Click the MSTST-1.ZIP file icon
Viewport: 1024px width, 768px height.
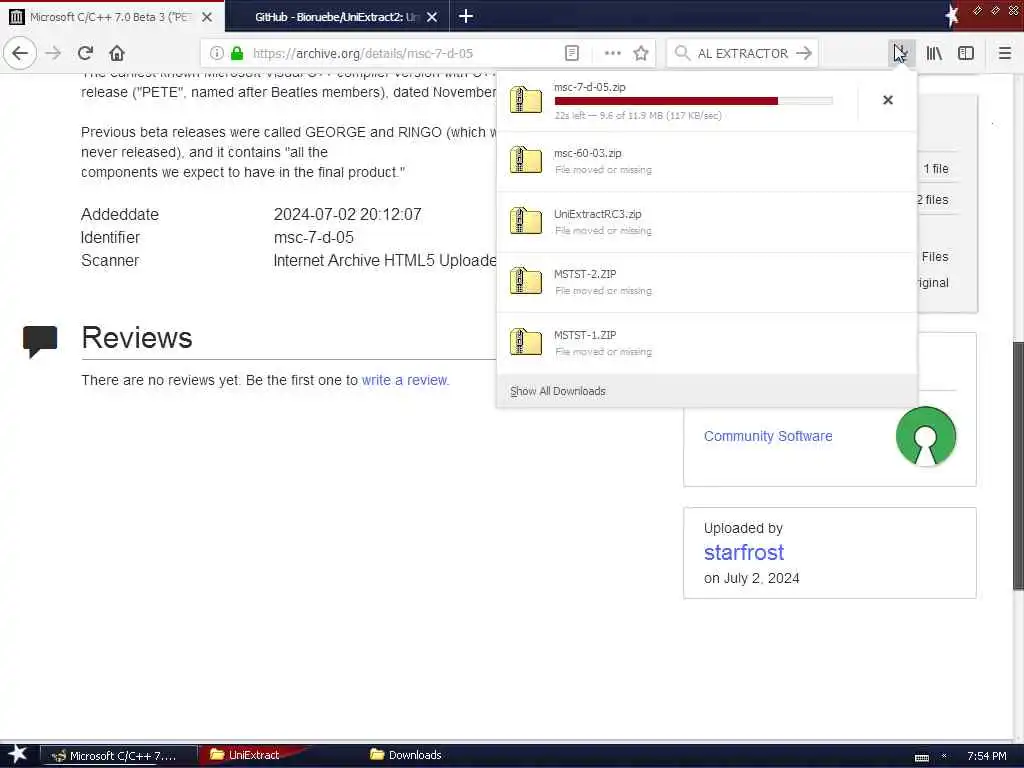point(526,342)
